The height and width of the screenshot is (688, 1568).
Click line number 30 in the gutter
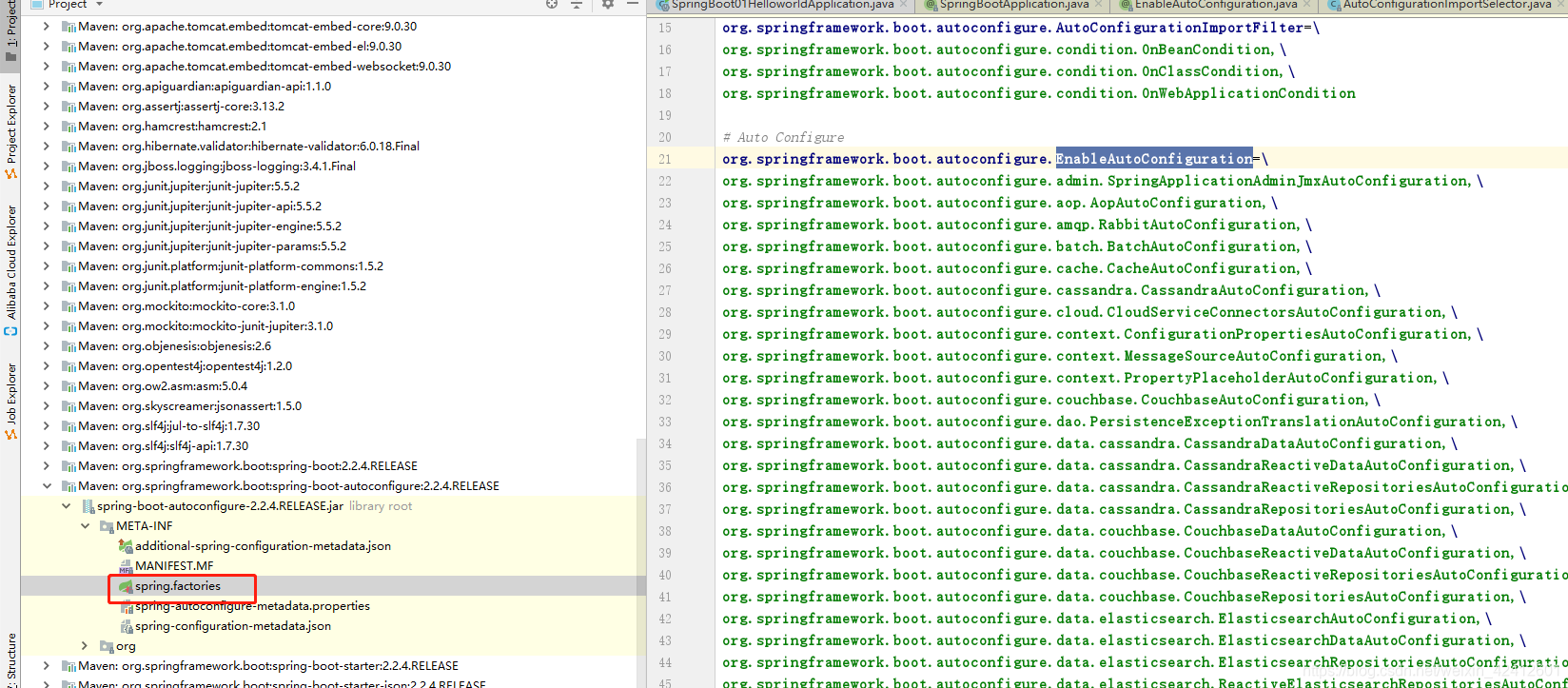(x=664, y=356)
